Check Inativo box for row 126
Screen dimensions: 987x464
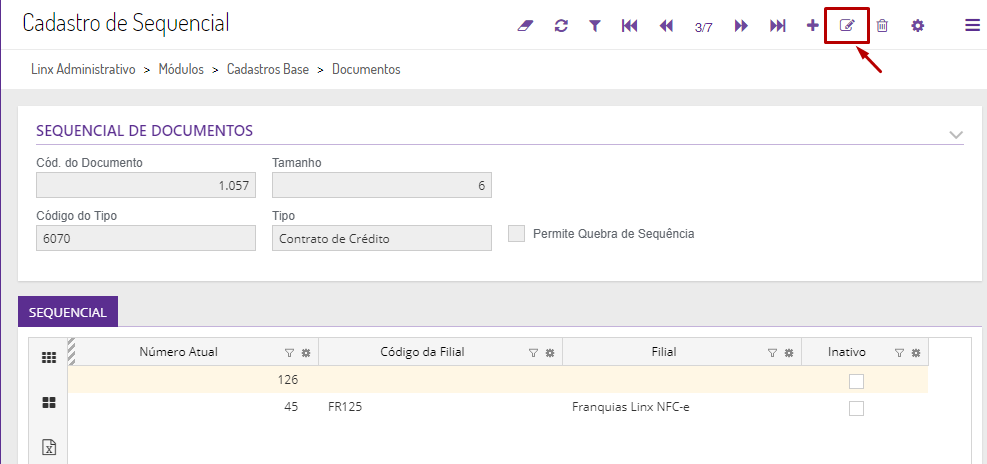(x=856, y=381)
